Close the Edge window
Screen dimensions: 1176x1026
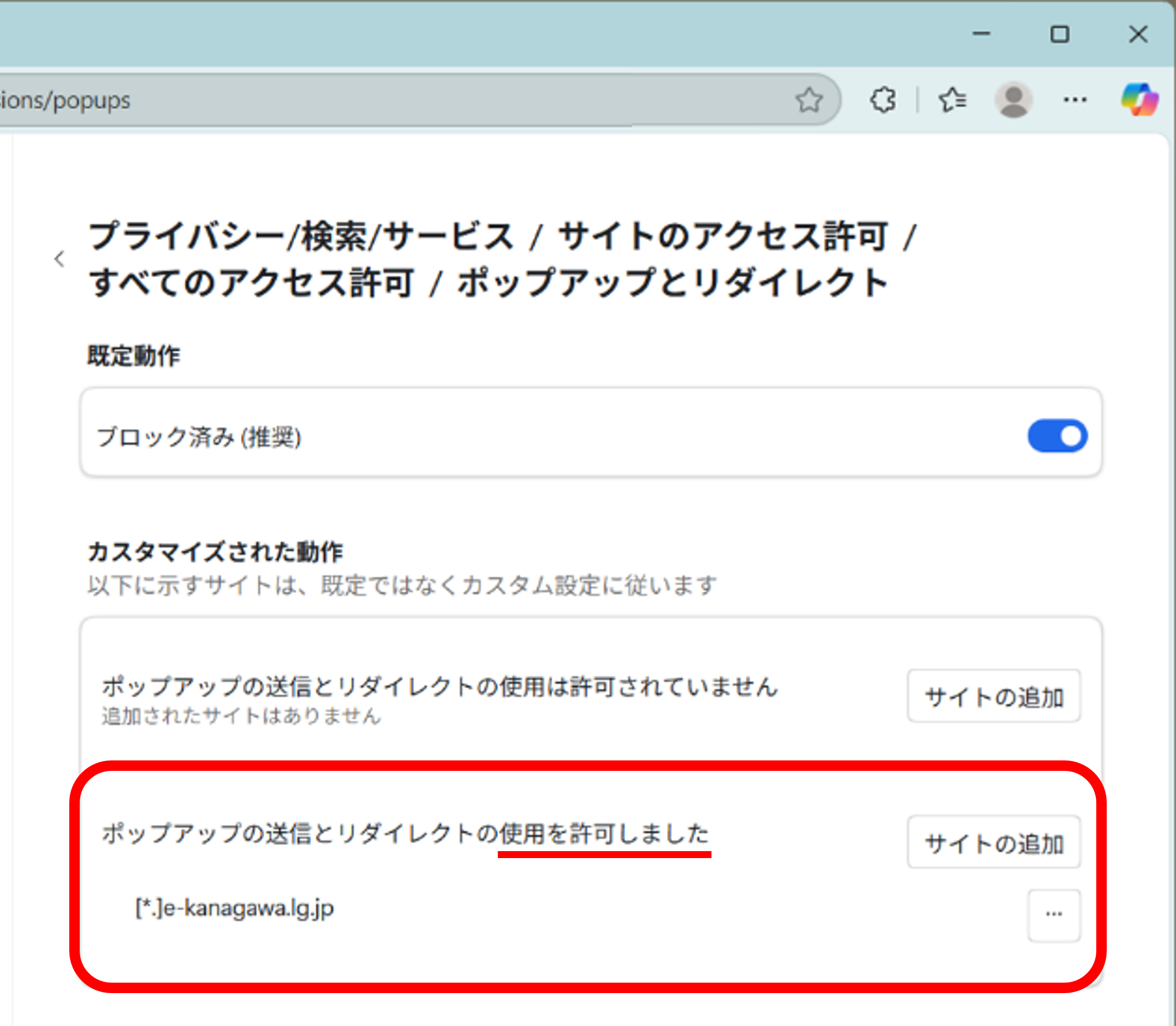click(x=1138, y=34)
